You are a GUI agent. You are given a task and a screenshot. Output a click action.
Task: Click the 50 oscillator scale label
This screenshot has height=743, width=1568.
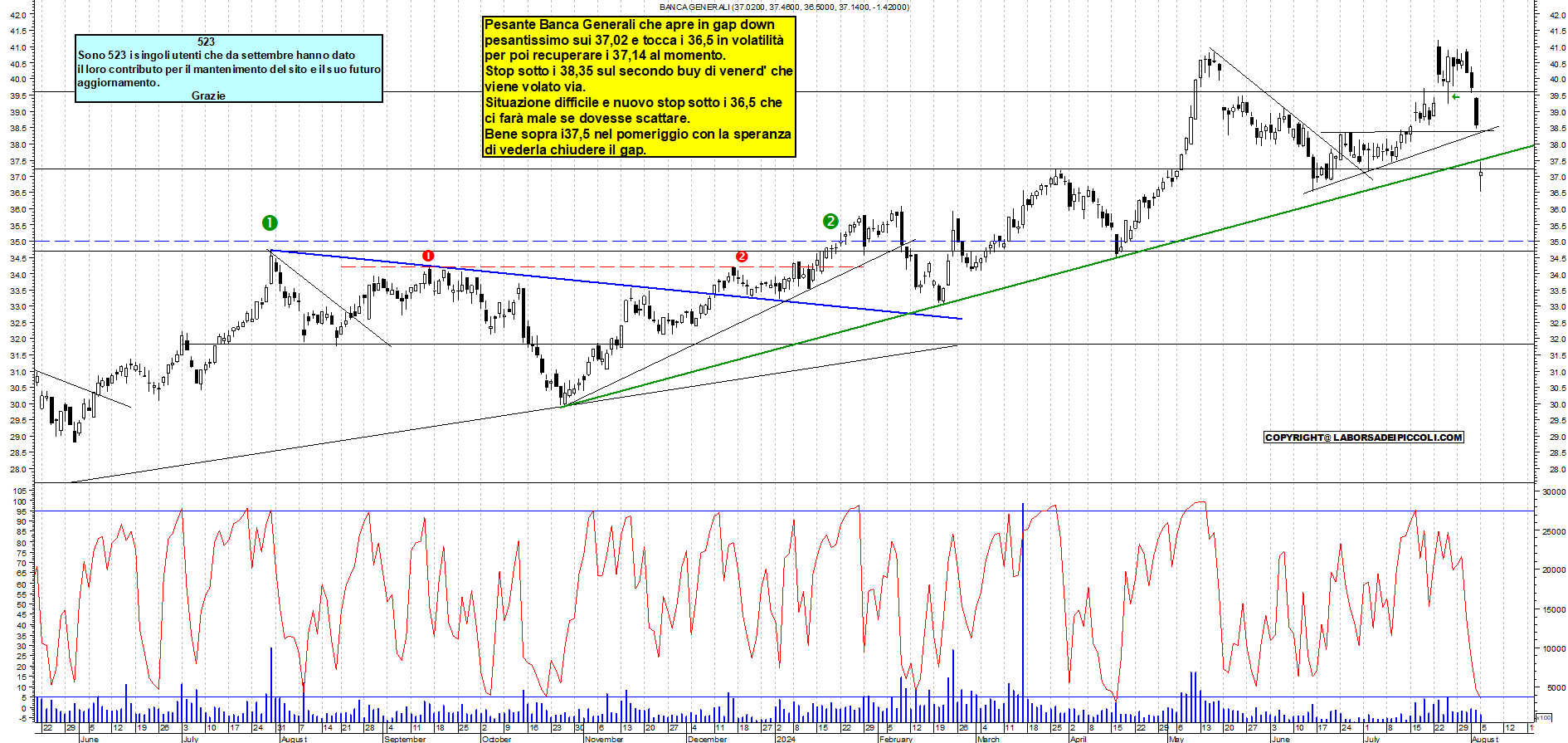point(22,605)
